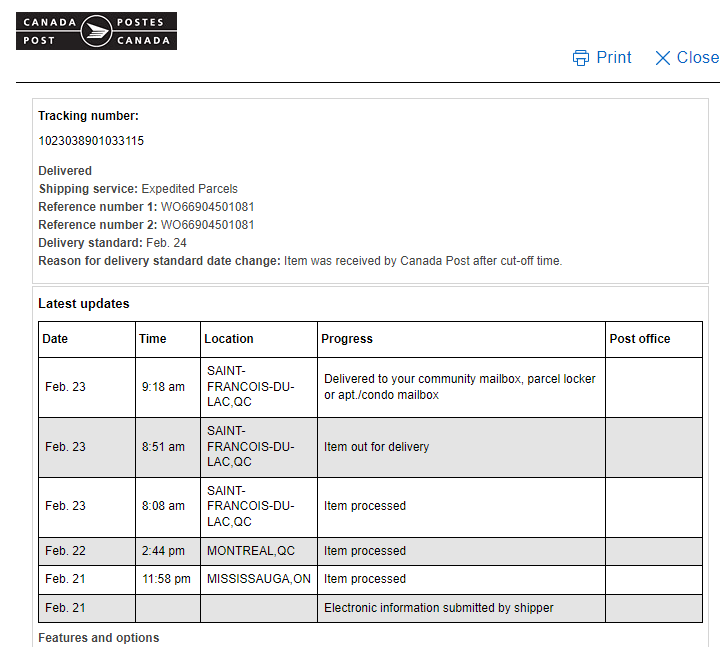The width and height of the screenshot is (728, 647).
Task: Click the MISSISSAUGA,ON location cell
Action: pos(259,579)
